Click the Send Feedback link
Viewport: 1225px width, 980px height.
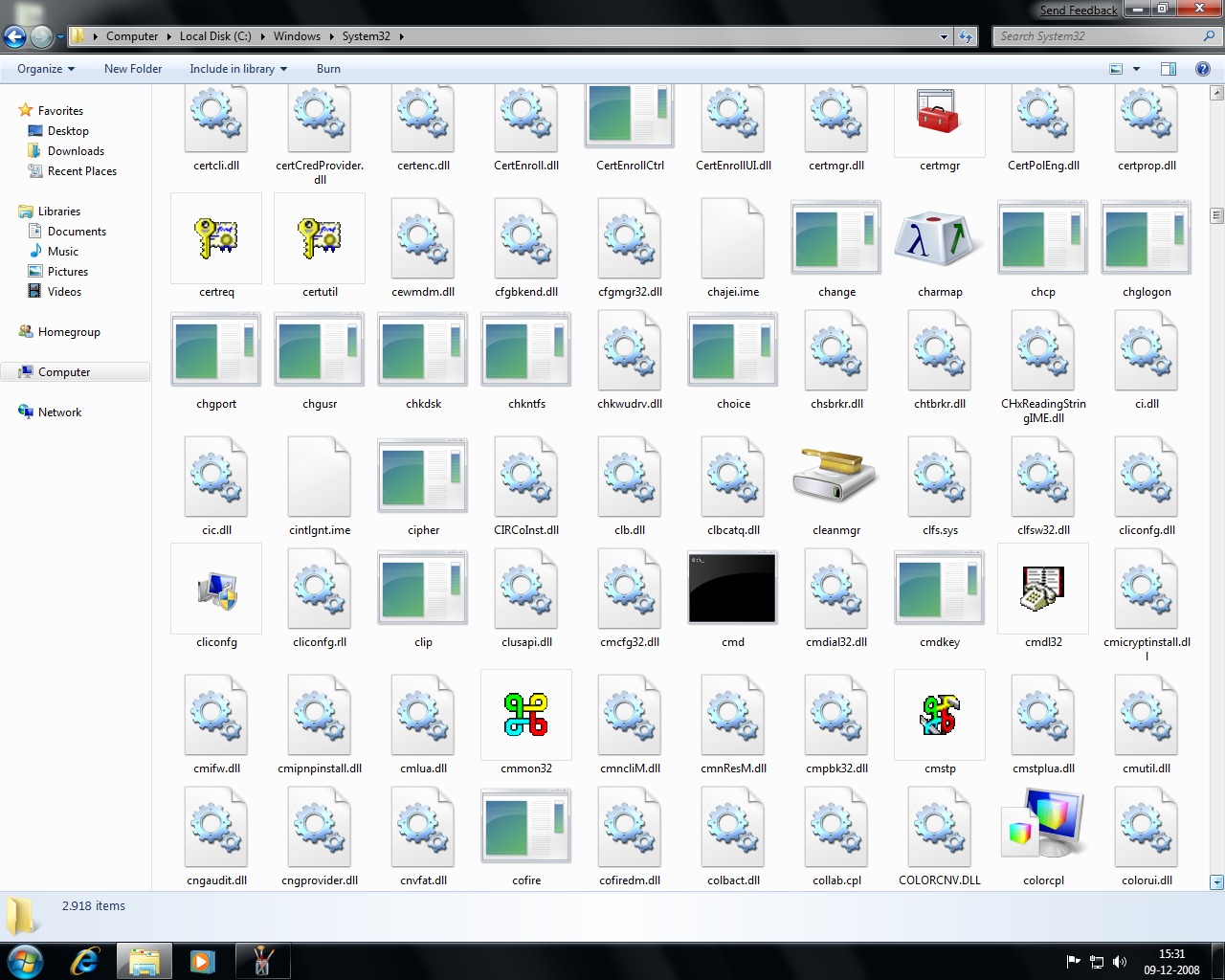1078,10
